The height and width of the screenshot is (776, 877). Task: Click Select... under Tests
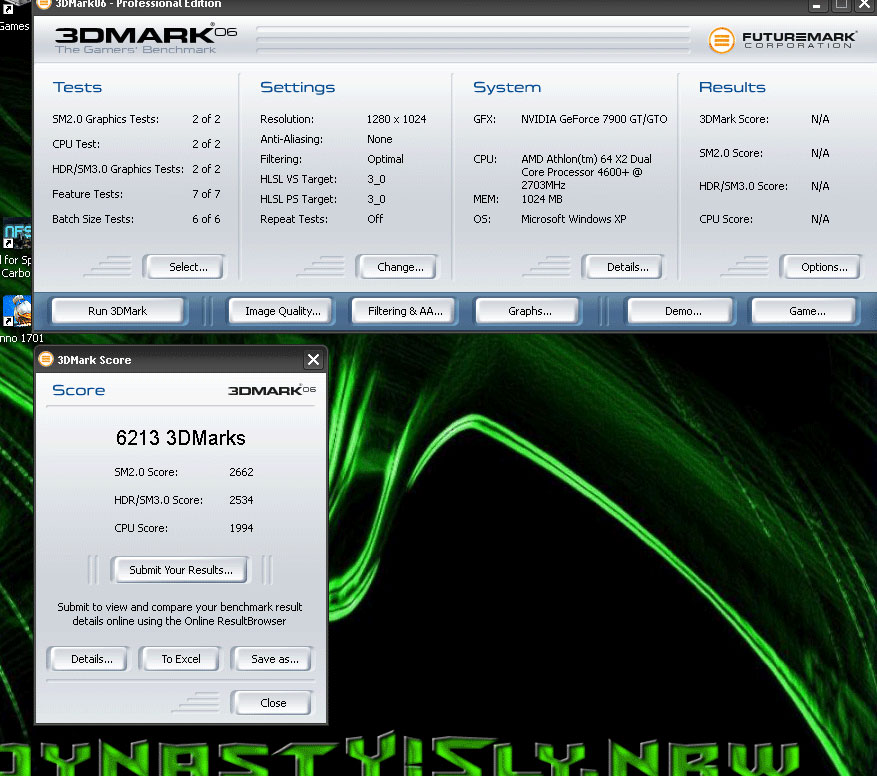click(x=183, y=267)
